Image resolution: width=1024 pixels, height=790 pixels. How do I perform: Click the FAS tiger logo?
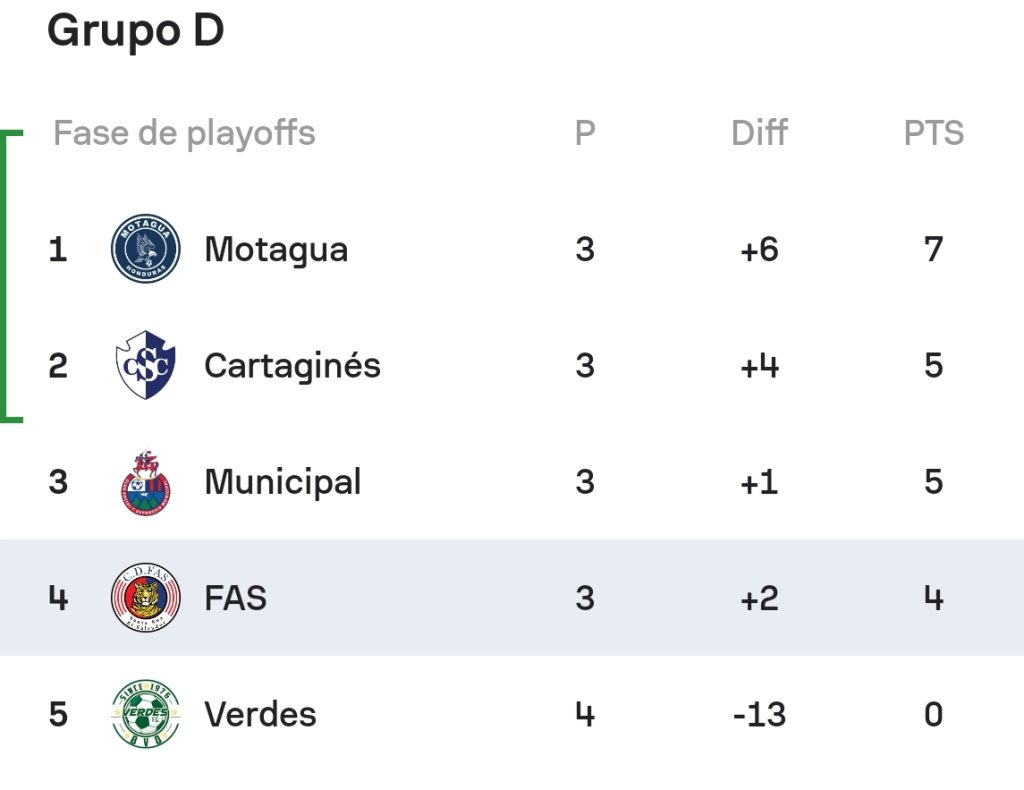pyautogui.click(x=146, y=597)
